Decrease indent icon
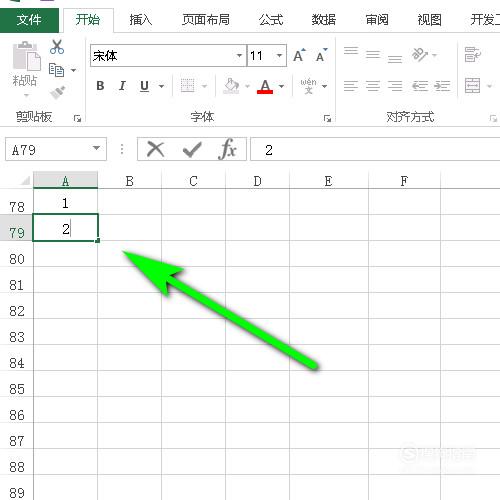This screenshot has height=500, width=500. pos(420,86)
